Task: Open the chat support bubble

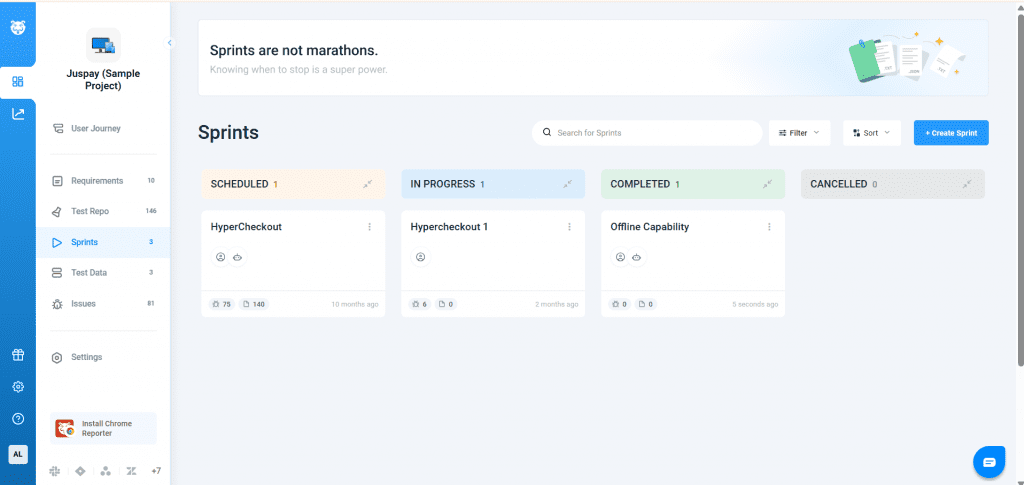Action: click(x=988, y=462)
